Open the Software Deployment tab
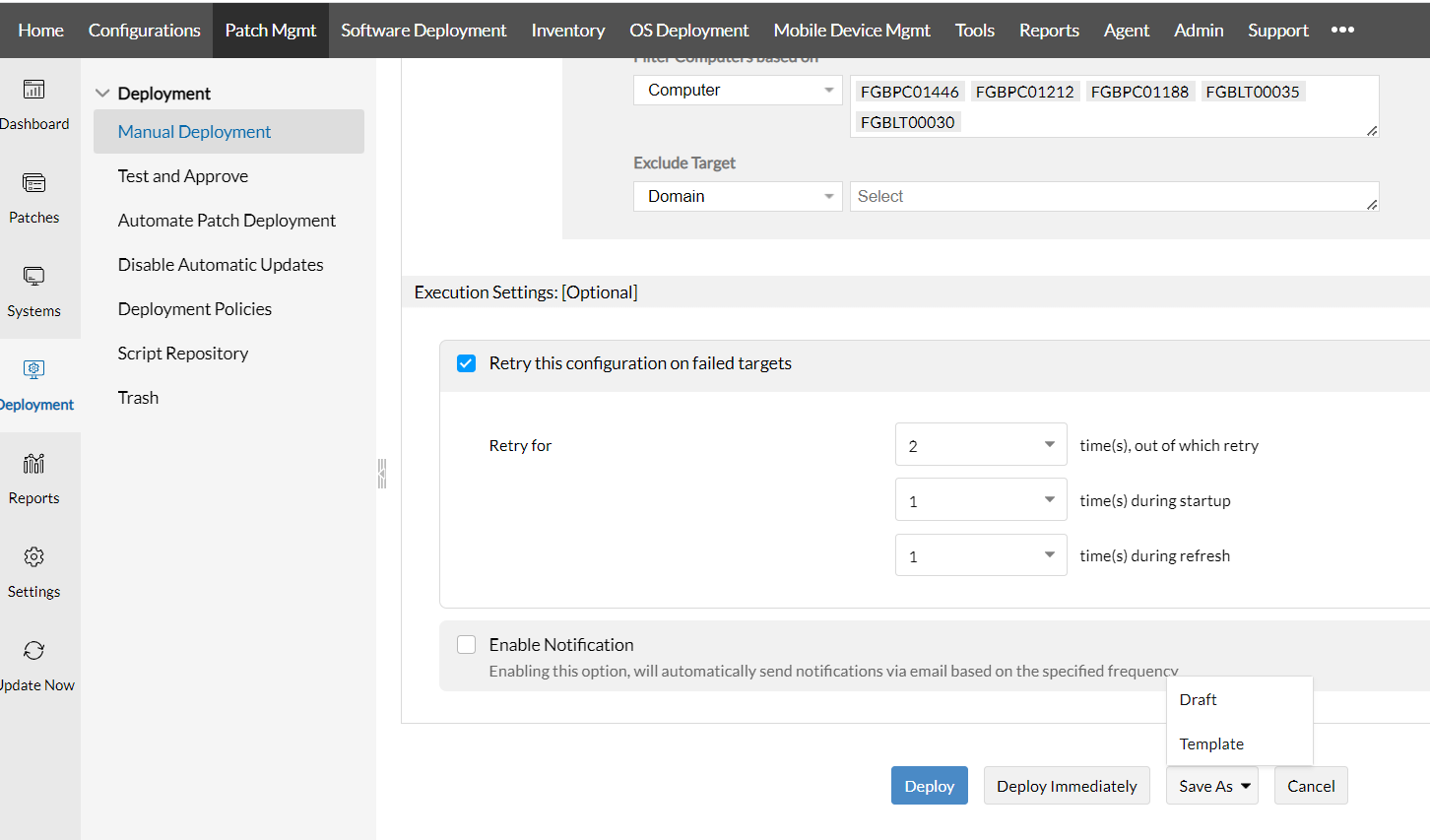This screenshot has height=840, width=1430. (x=423, y=30)
